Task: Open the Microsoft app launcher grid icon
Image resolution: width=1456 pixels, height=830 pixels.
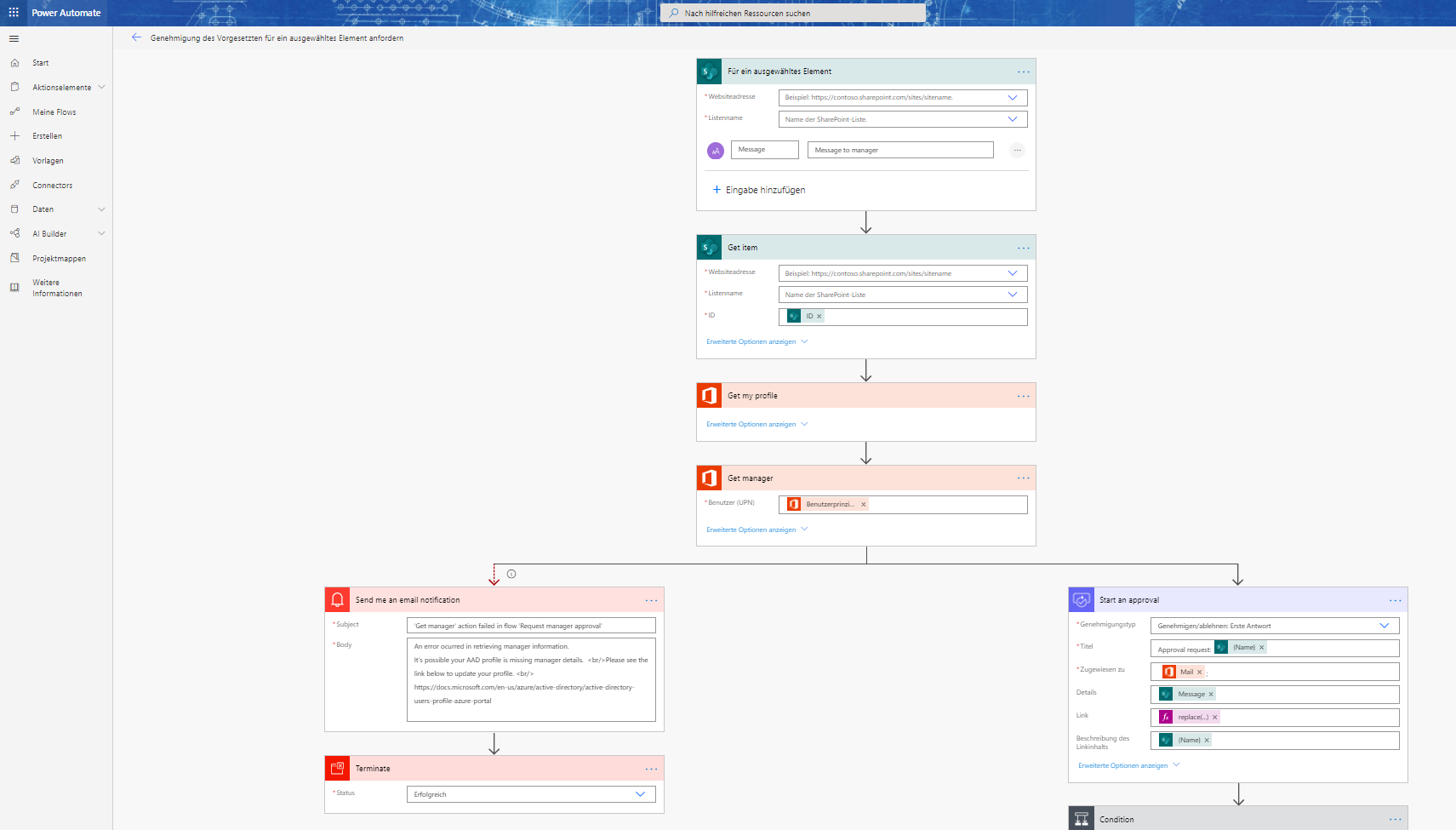Action: pos(13,12)
